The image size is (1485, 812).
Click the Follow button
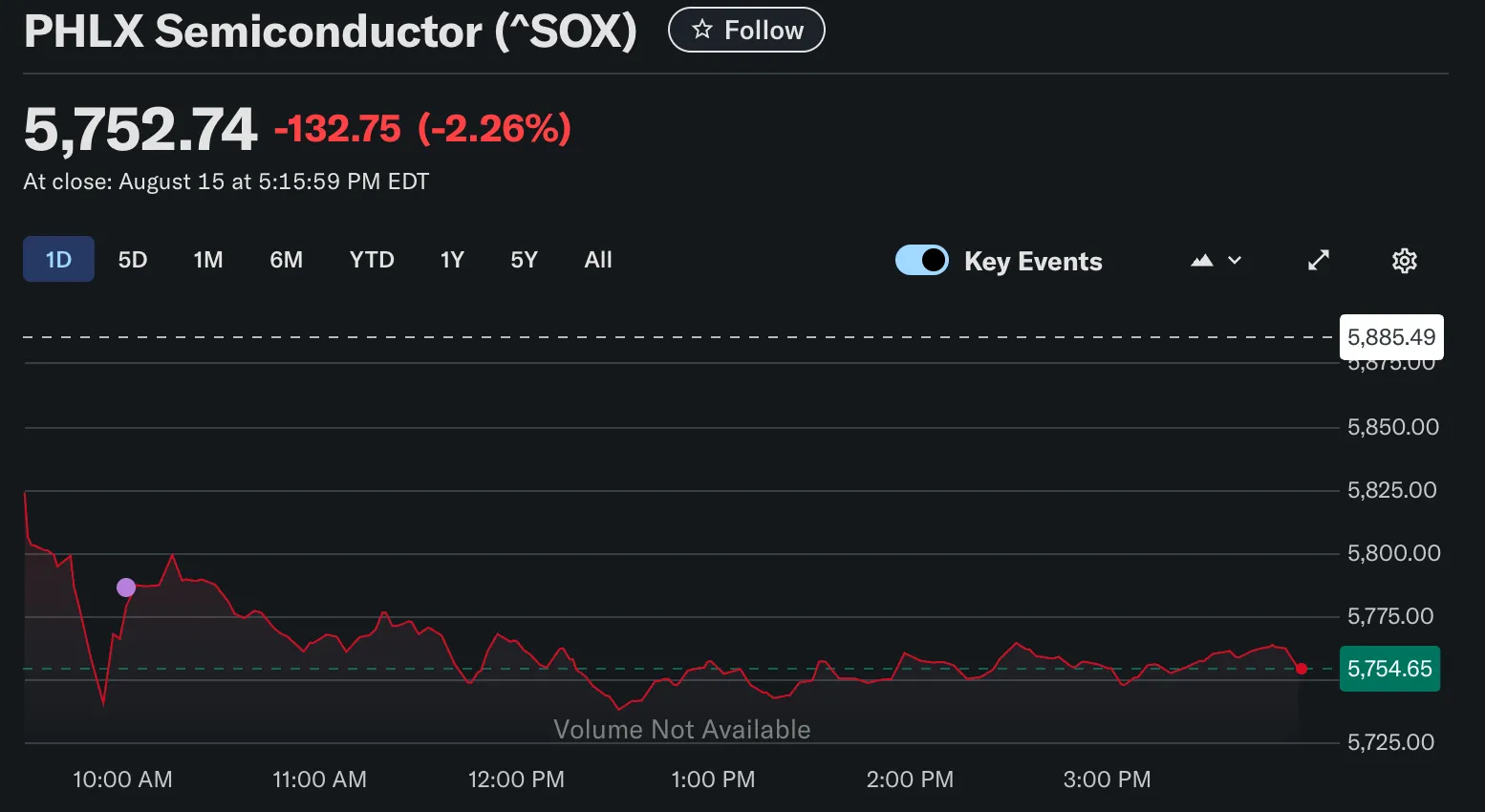pos(746,30)
